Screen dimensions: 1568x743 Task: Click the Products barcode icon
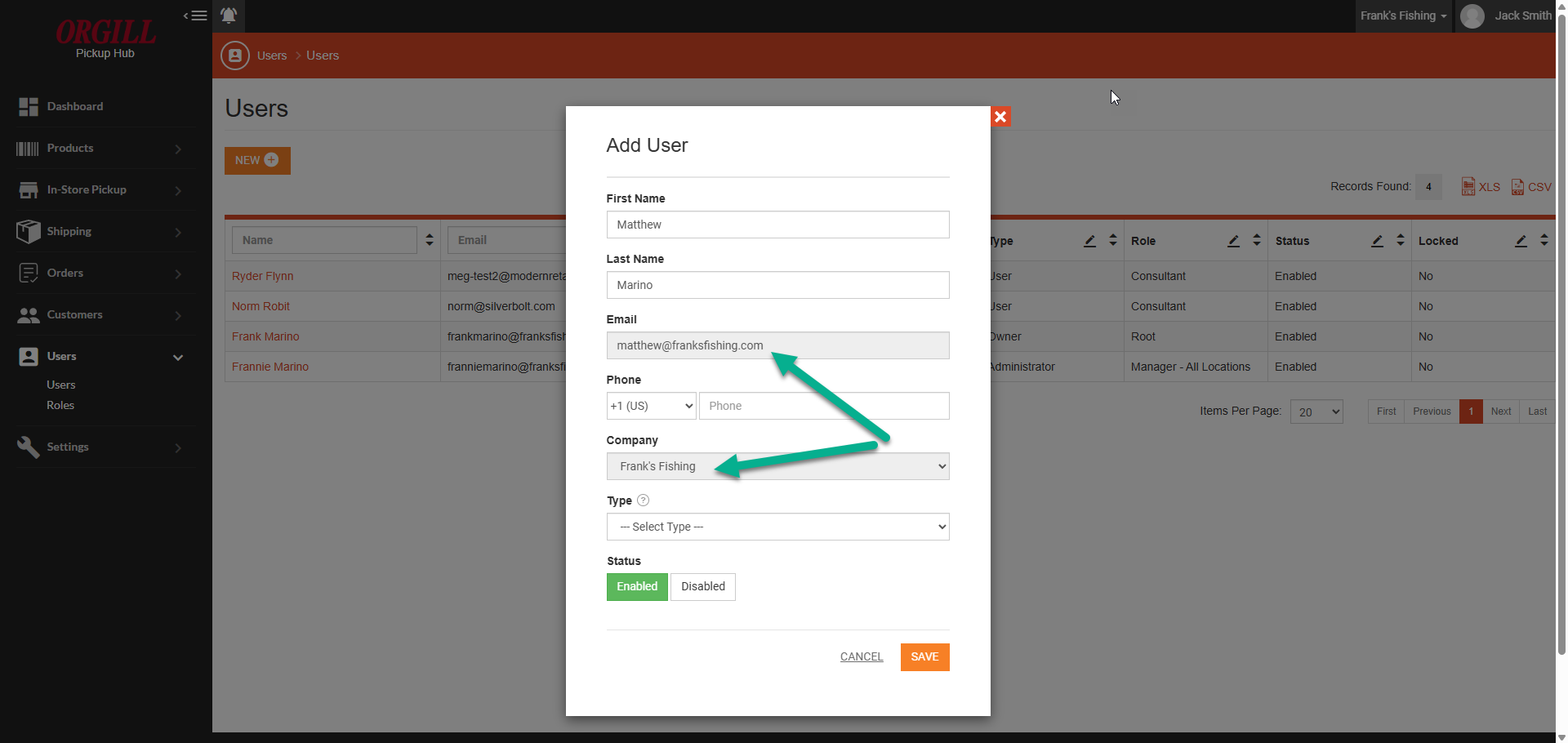(28, 149)
